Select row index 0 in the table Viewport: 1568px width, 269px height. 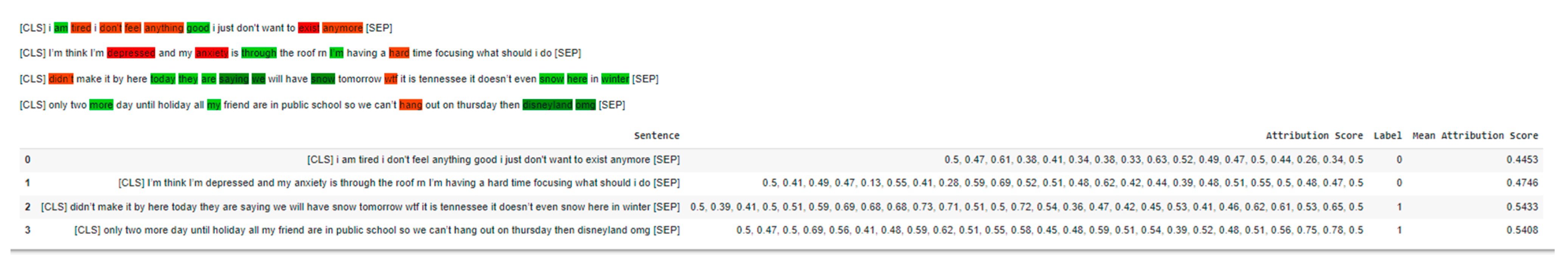pos(27,159)
